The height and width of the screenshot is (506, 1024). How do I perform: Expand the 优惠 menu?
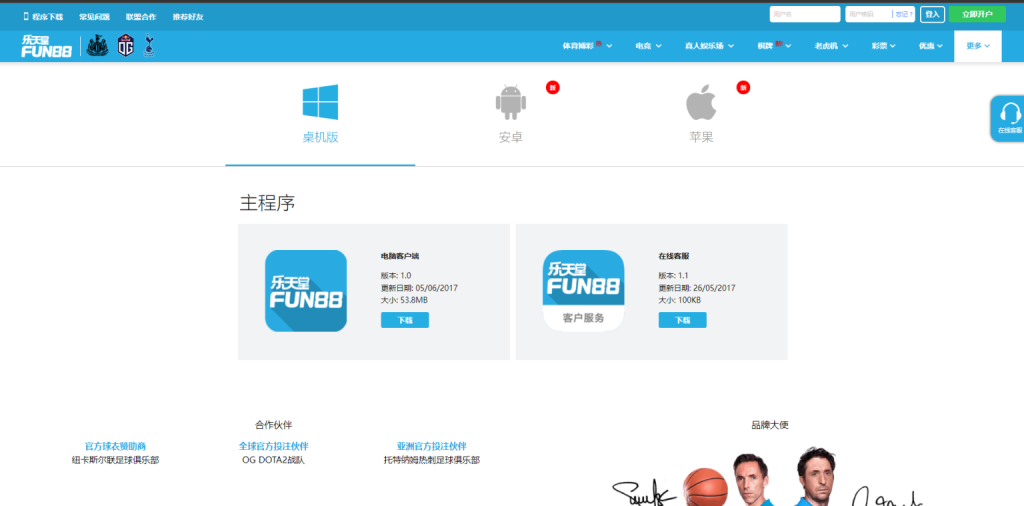pyautogui.click(x=931, y=46)
